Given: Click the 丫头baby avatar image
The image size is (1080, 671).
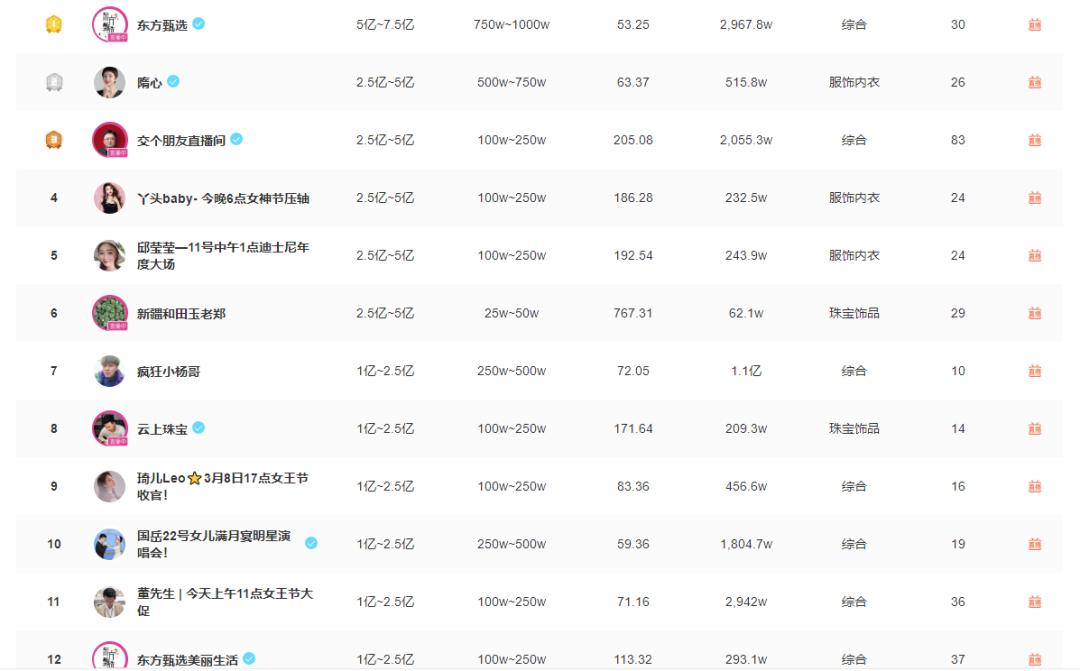Looking at the screenshot, I should 110,197.
